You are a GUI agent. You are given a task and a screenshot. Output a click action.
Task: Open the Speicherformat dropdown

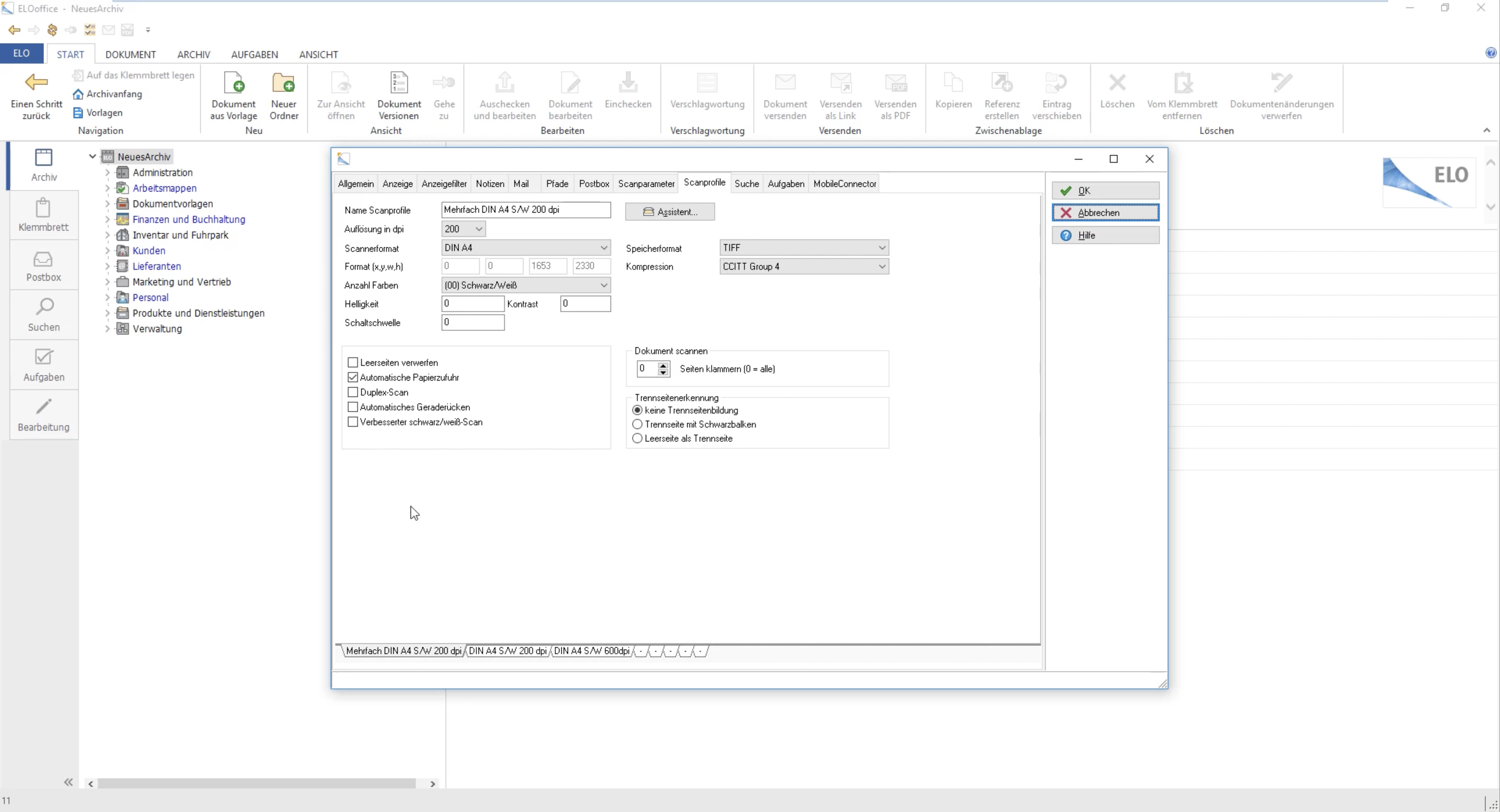[804, 247]
